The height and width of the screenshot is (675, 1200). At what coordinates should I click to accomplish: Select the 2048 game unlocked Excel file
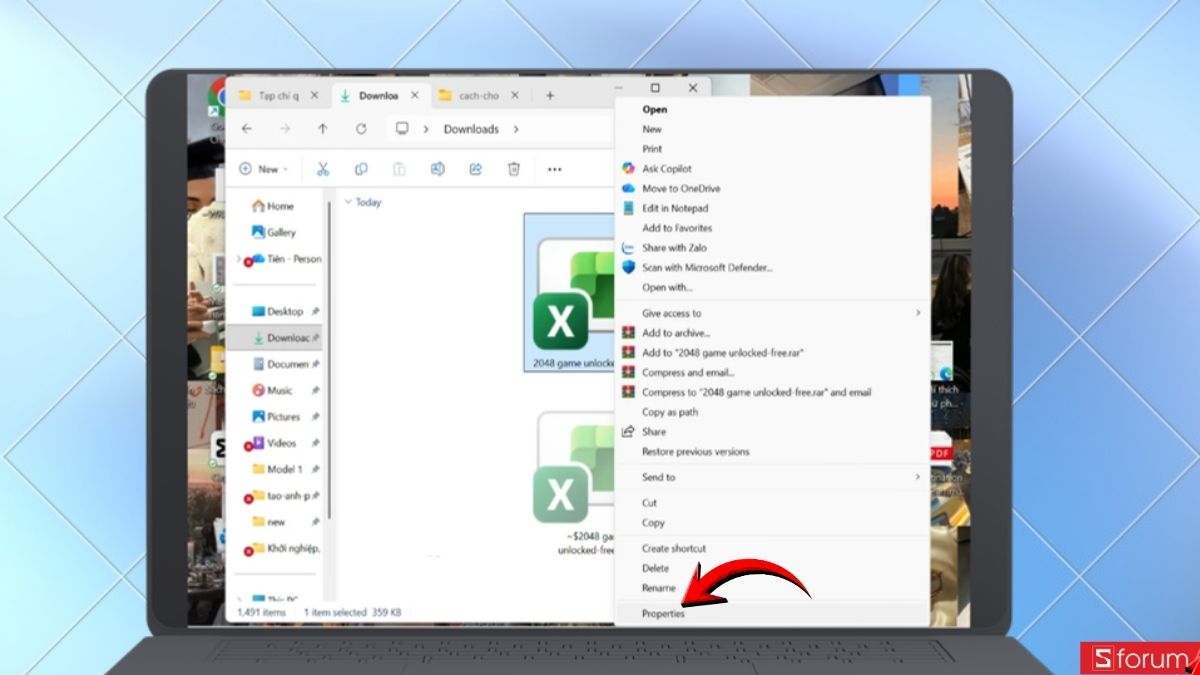(570, 293)
